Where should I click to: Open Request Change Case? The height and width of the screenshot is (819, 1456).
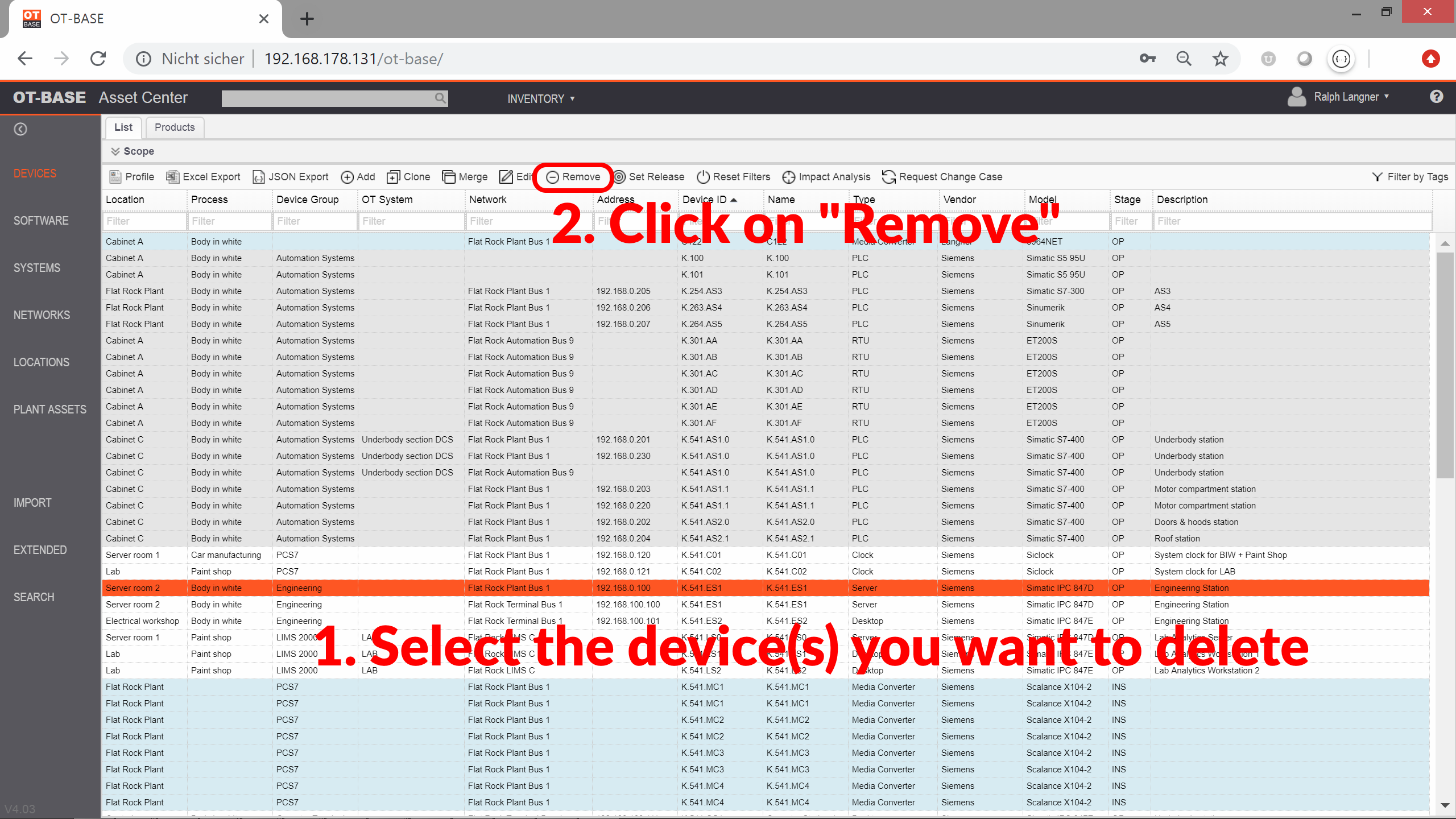942,177
